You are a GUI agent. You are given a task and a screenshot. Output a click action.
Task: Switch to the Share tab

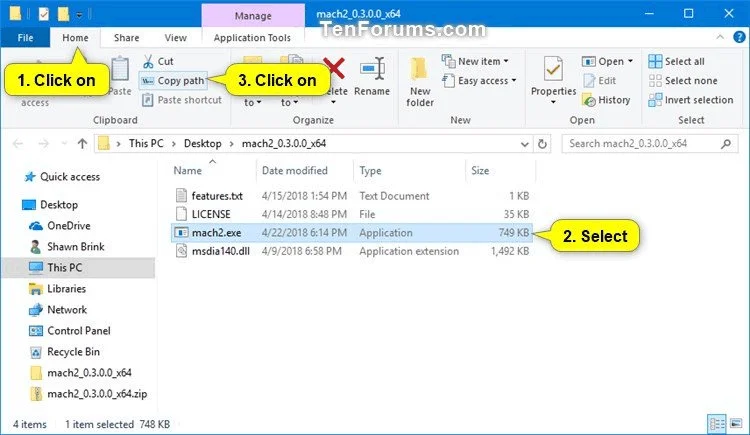point(126,37)
